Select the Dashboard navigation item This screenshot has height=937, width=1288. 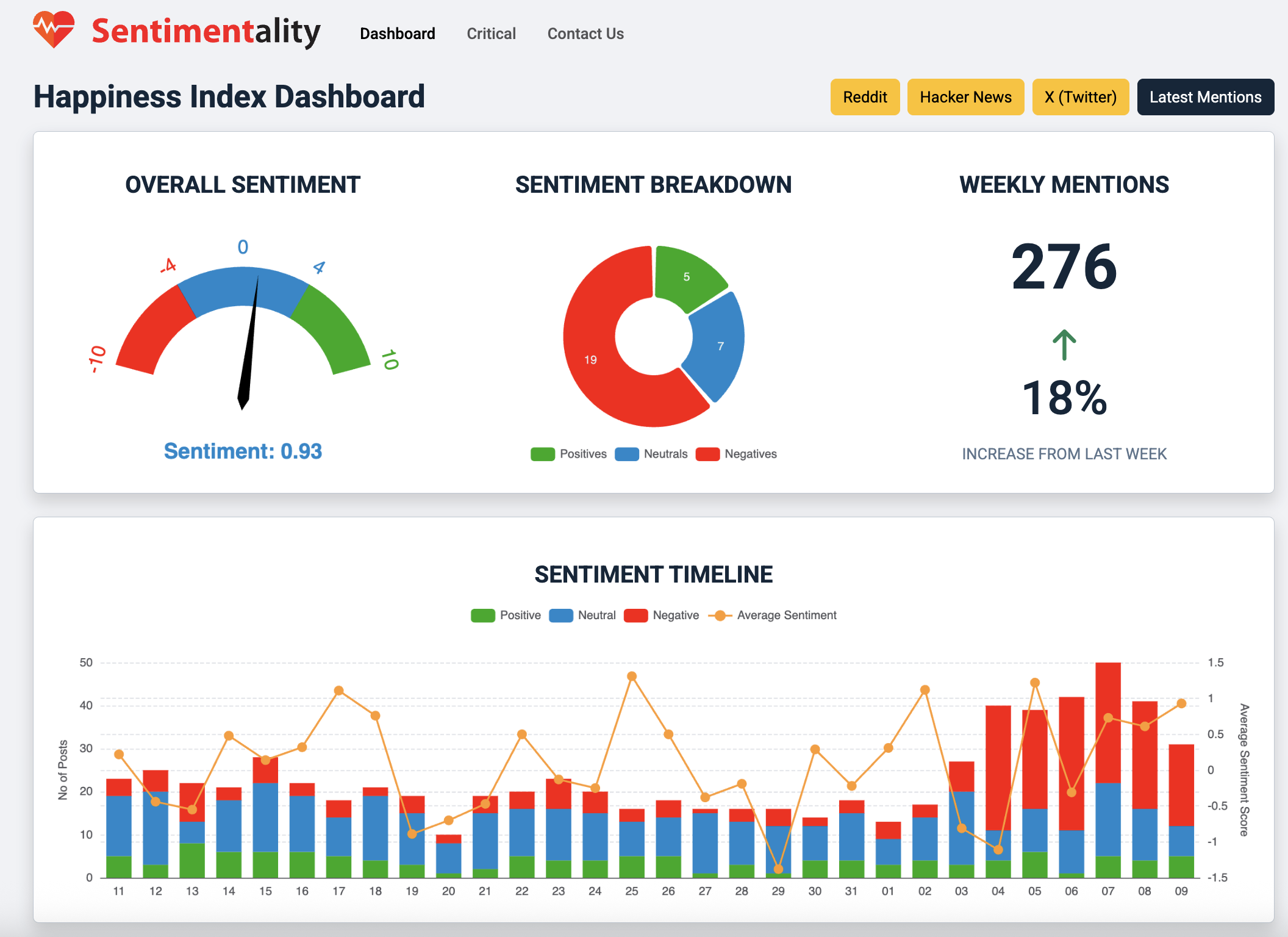(397, 34)
